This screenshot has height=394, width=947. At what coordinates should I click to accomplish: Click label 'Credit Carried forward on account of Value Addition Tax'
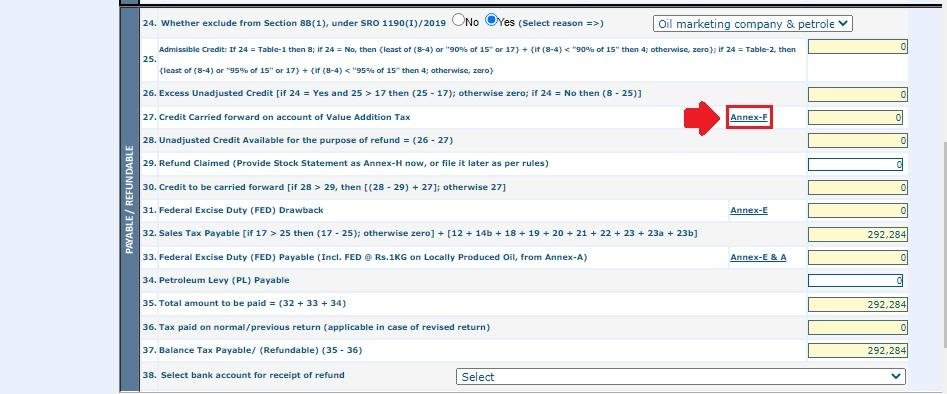click(284, 117)
